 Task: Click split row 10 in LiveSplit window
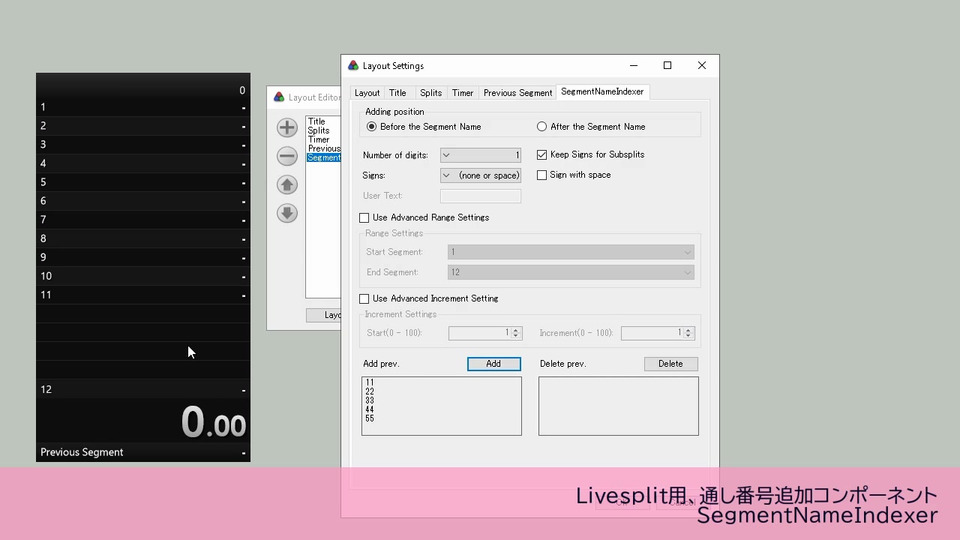[143, 276]
